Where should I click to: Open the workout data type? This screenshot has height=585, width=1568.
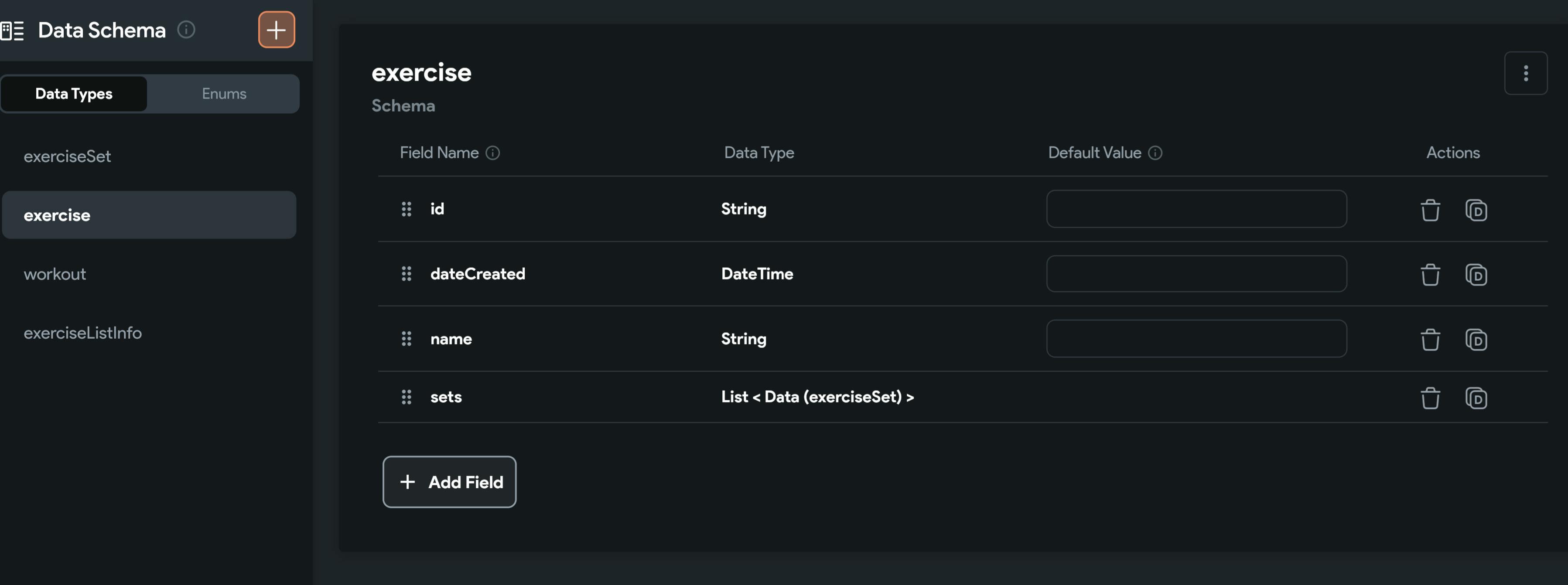click(x=55, y=274)
